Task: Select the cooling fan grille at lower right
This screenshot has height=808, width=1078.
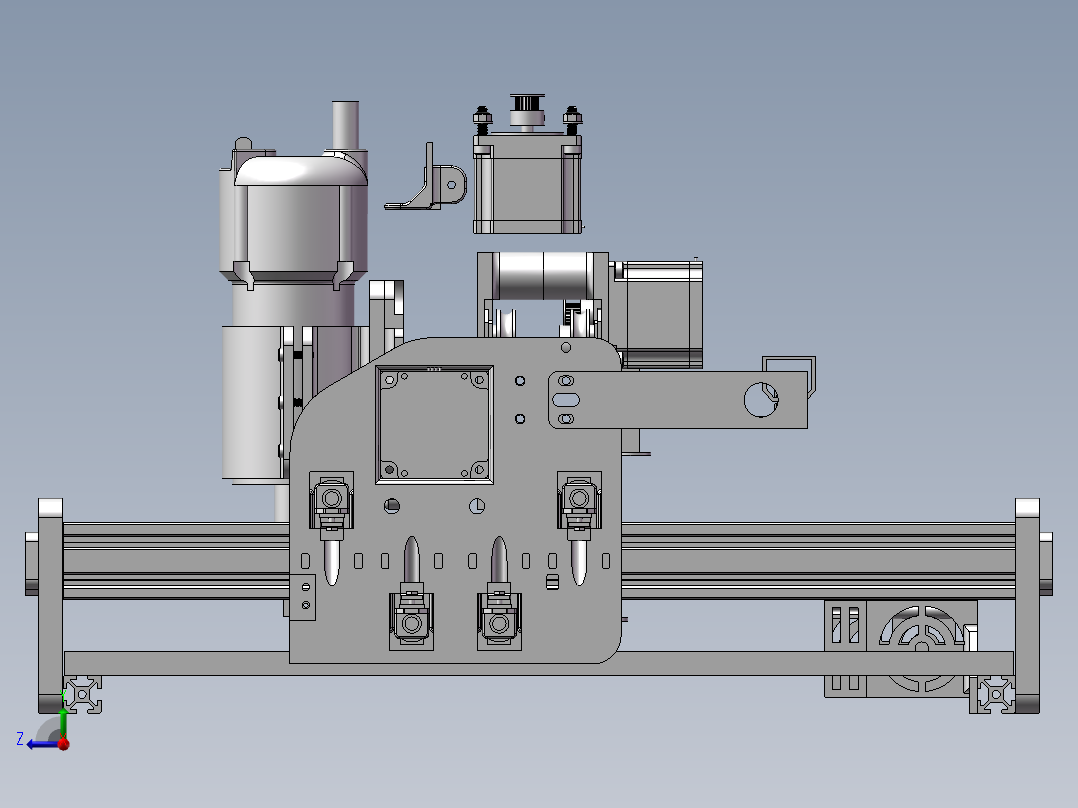Action: (921, 647)
